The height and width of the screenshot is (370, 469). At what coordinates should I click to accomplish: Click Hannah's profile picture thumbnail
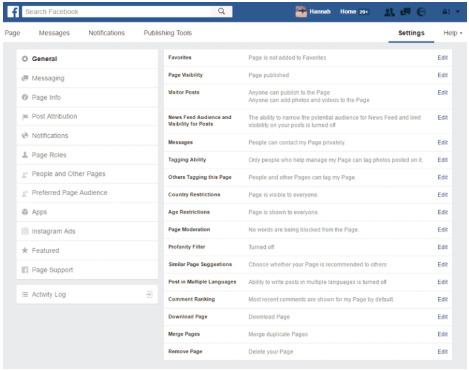301,12
